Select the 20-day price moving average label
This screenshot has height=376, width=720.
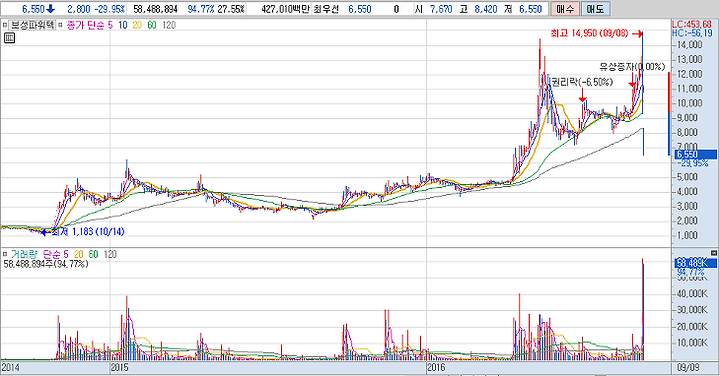coord(137,25)
